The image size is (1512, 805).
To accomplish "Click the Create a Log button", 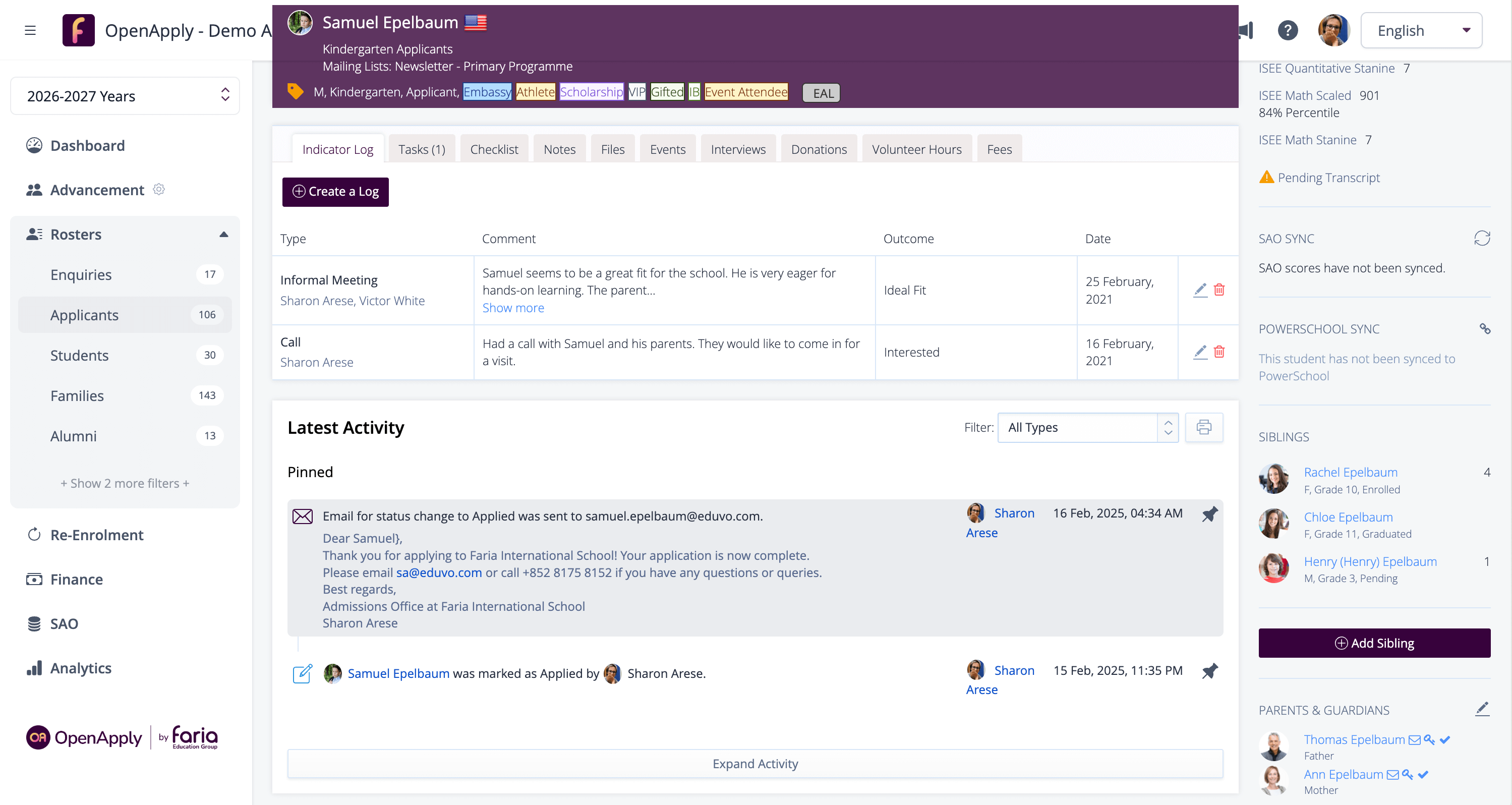I will [335, 192].
